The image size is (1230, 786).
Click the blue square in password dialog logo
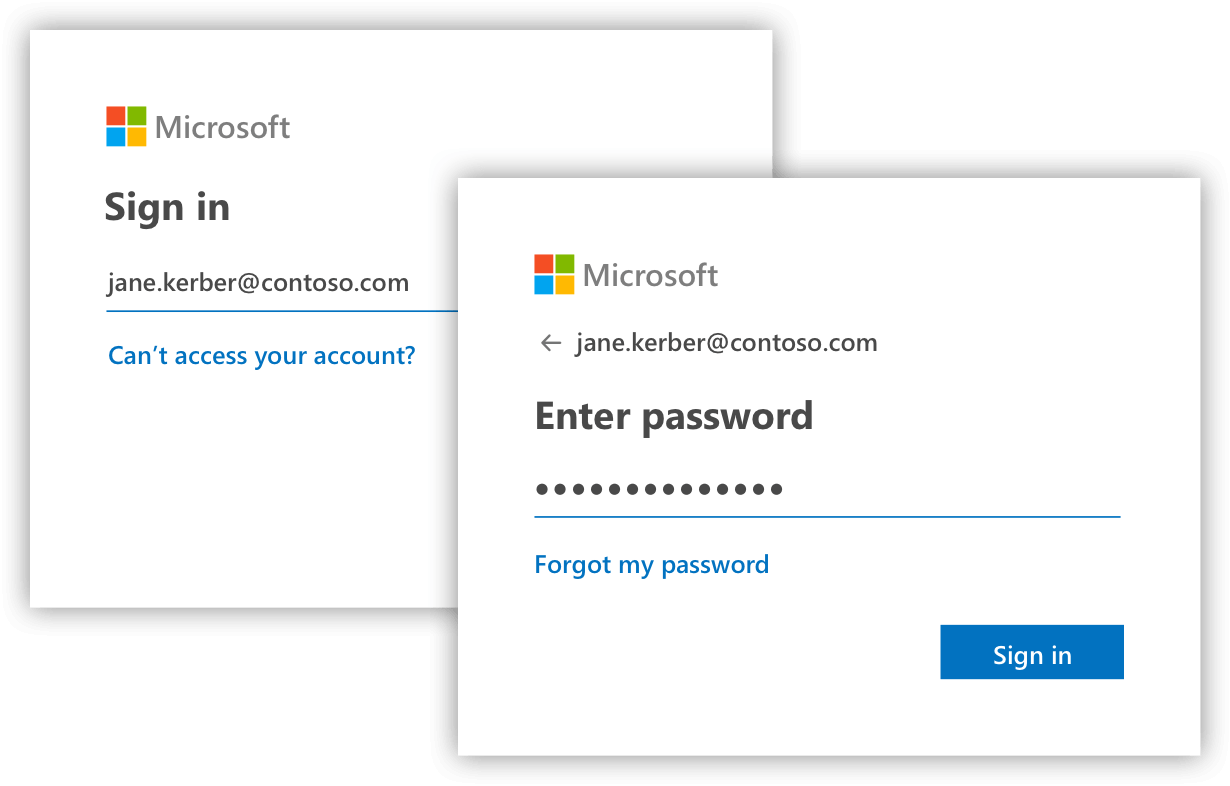tap(544, 285)
